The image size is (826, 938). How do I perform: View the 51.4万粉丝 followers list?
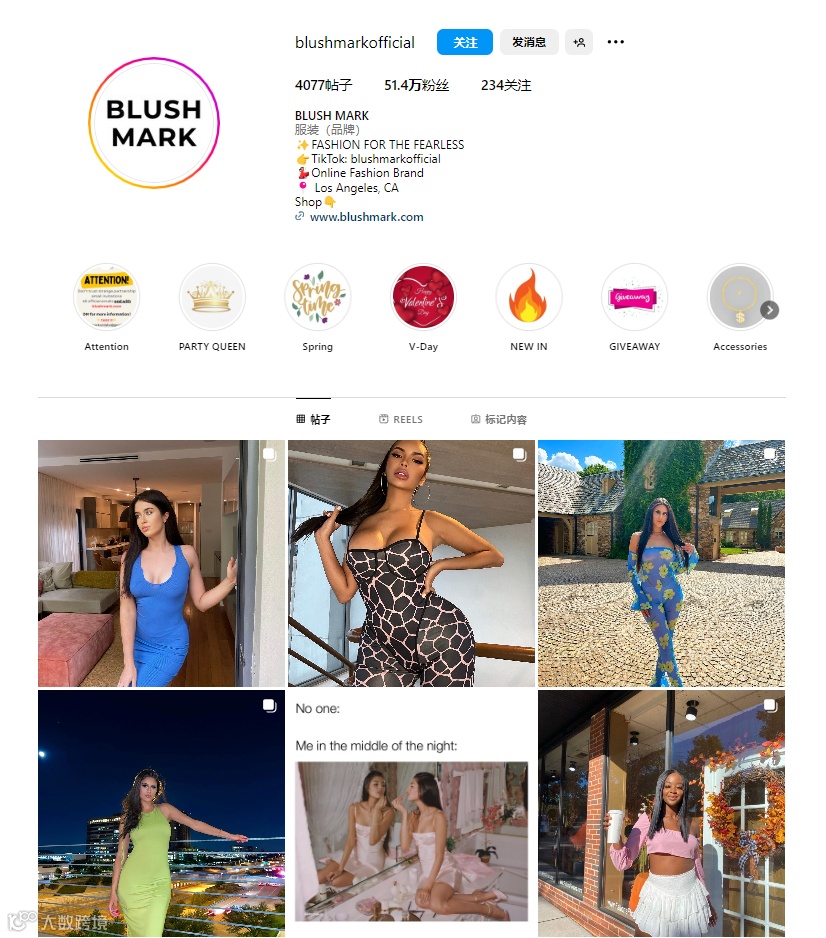(416, 85)
